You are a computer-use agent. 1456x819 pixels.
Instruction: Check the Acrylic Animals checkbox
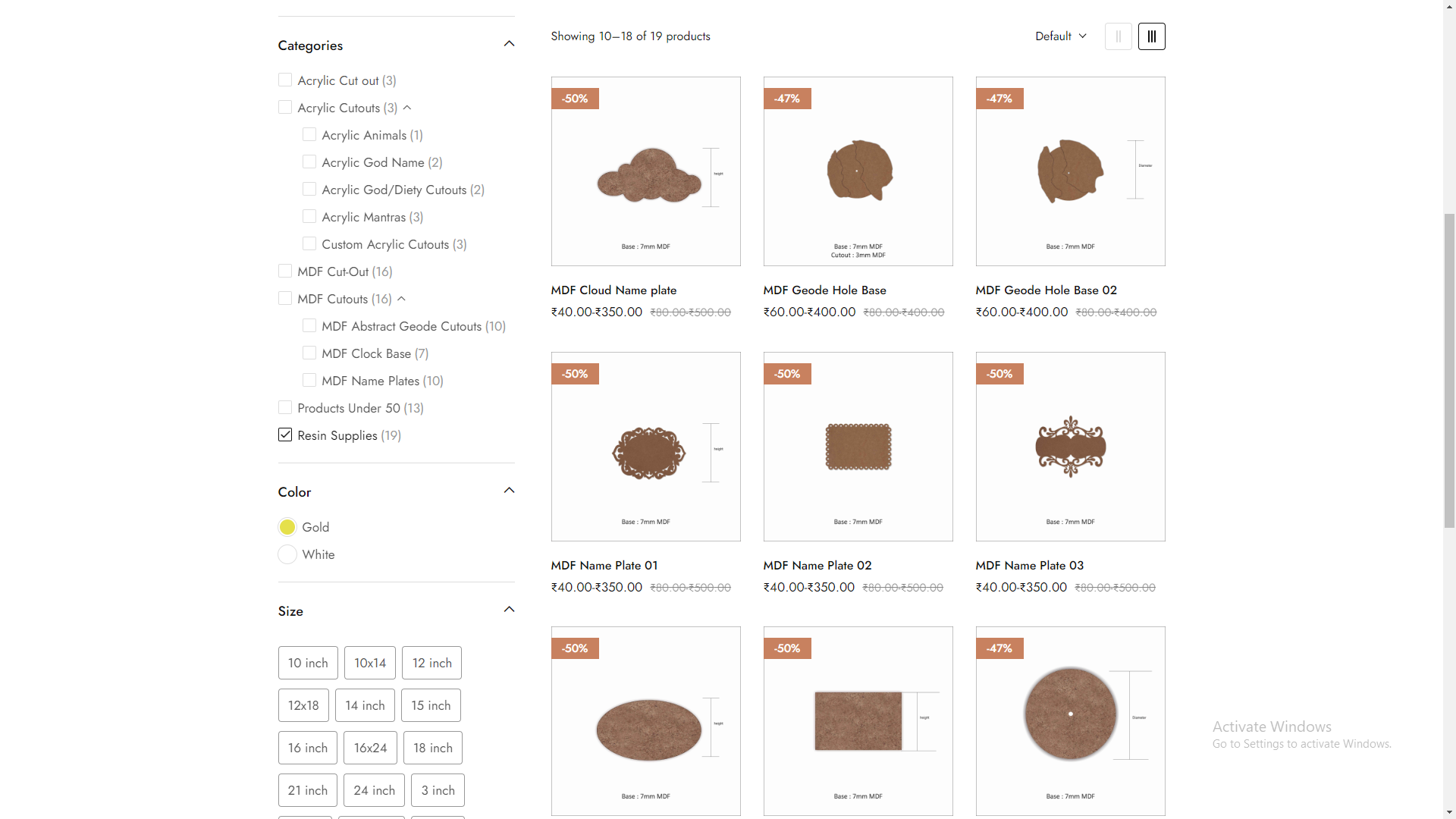(x=309, y=134)
